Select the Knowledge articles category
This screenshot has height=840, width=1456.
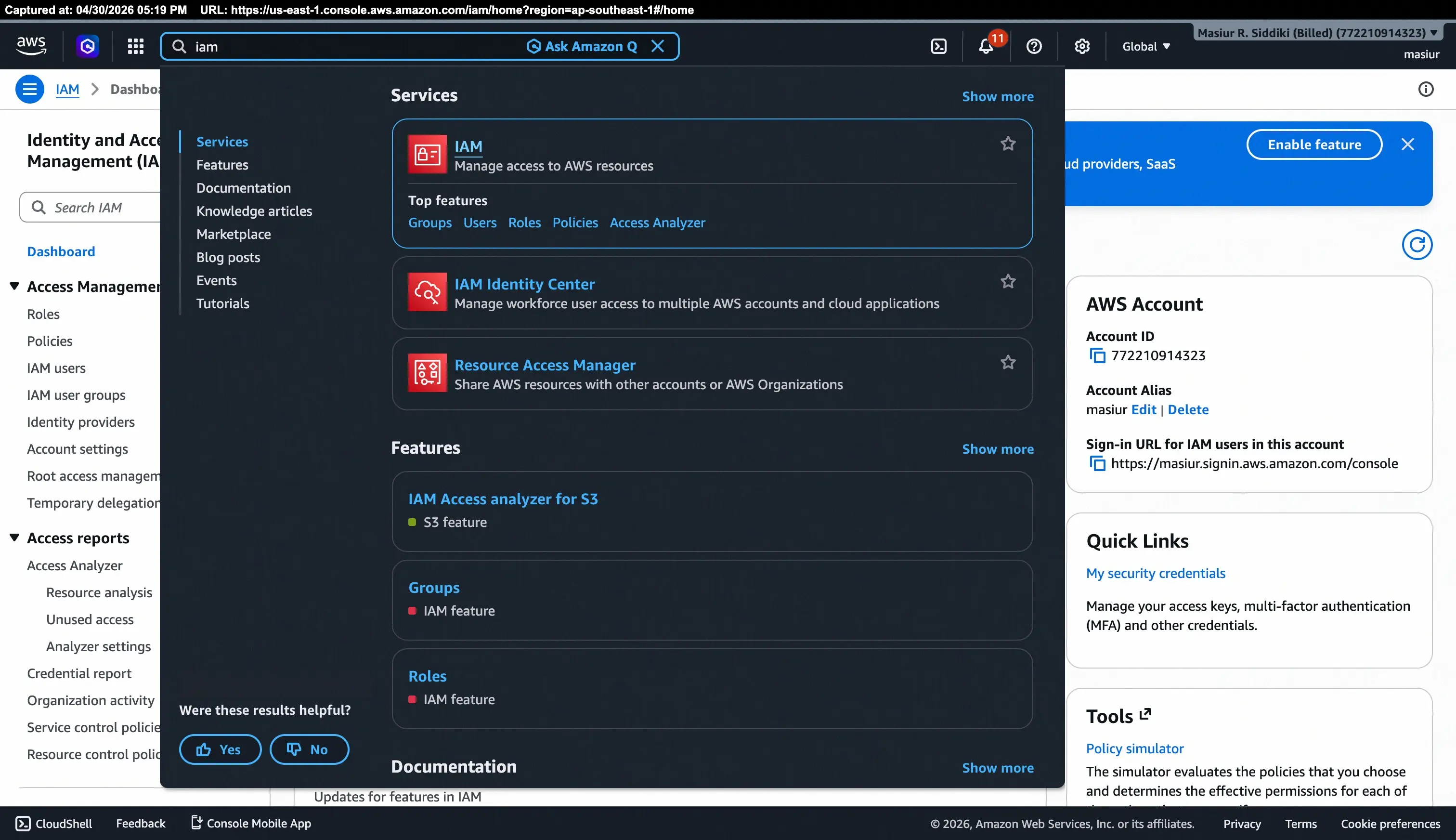click(254, 211)
